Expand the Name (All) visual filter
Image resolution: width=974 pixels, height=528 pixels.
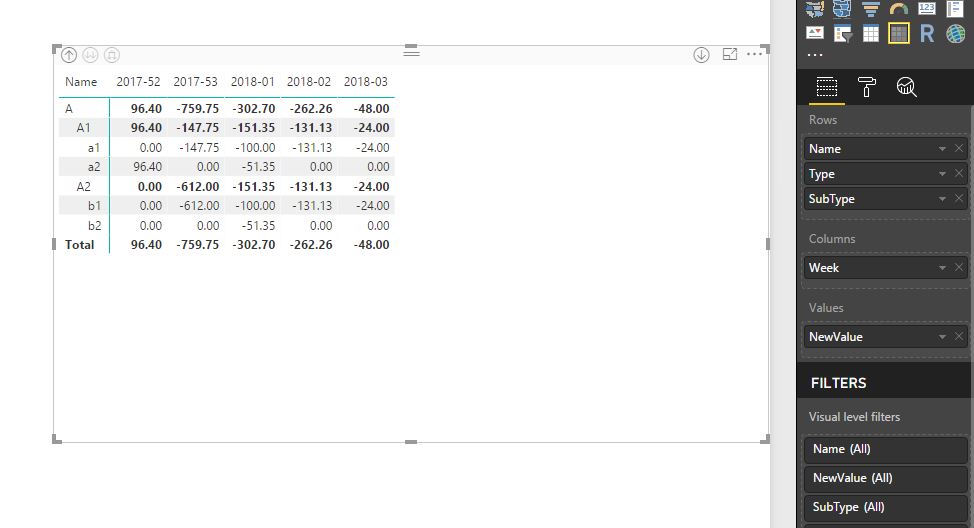point(886,449)
